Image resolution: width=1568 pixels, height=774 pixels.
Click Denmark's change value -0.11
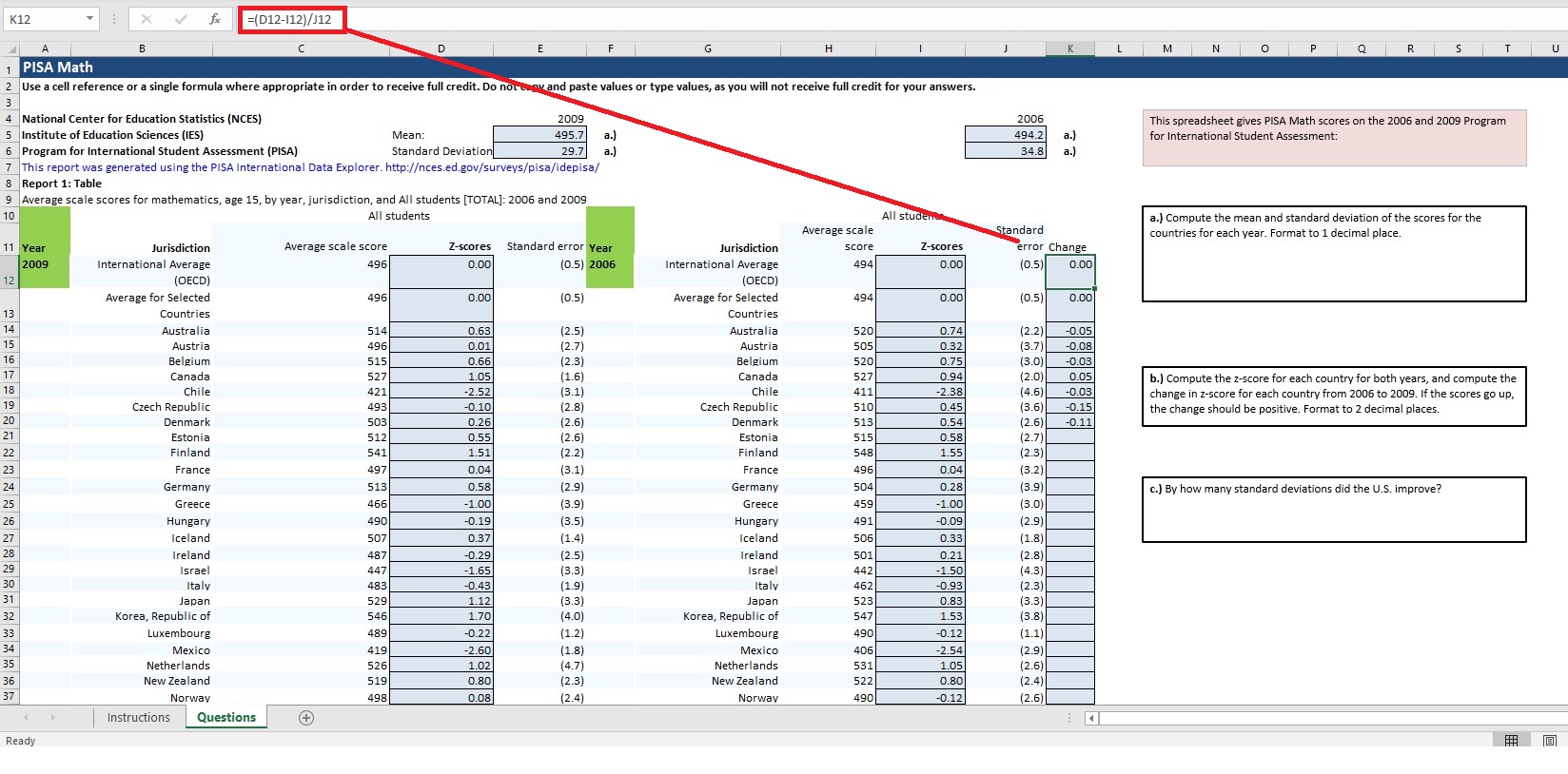(x=1070, y=422)
